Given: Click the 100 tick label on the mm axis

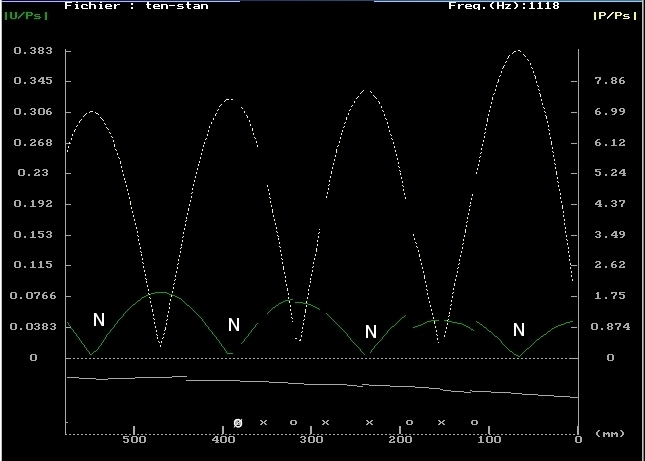Looking at the screenshot, I should [489, 440].
